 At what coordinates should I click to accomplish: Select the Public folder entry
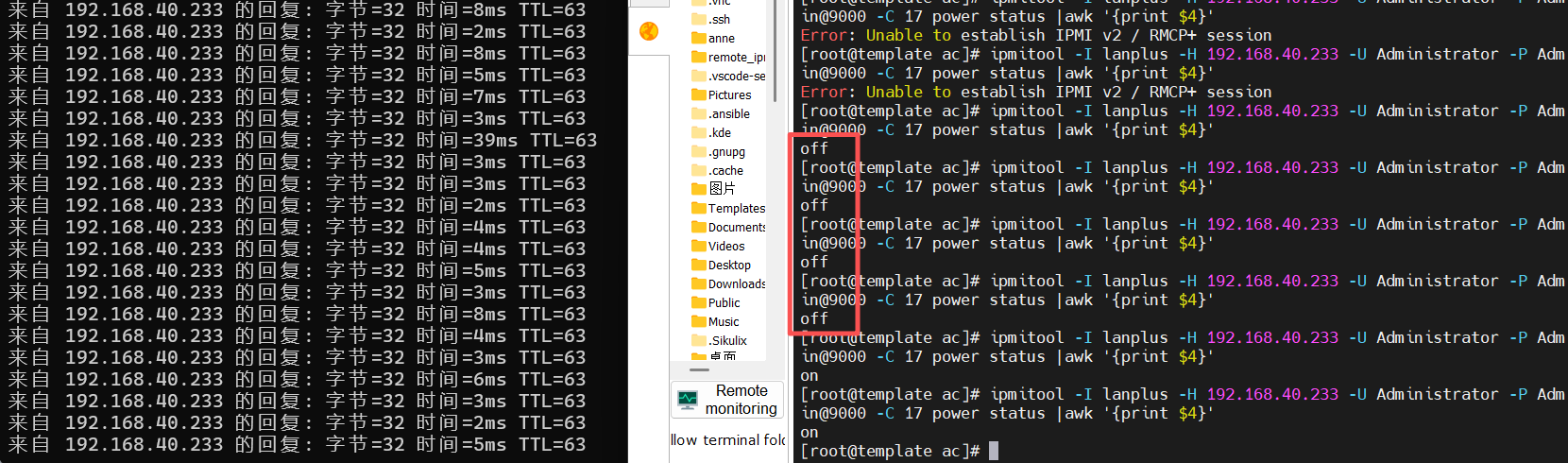pyautogui.click(x=724, y=302)
